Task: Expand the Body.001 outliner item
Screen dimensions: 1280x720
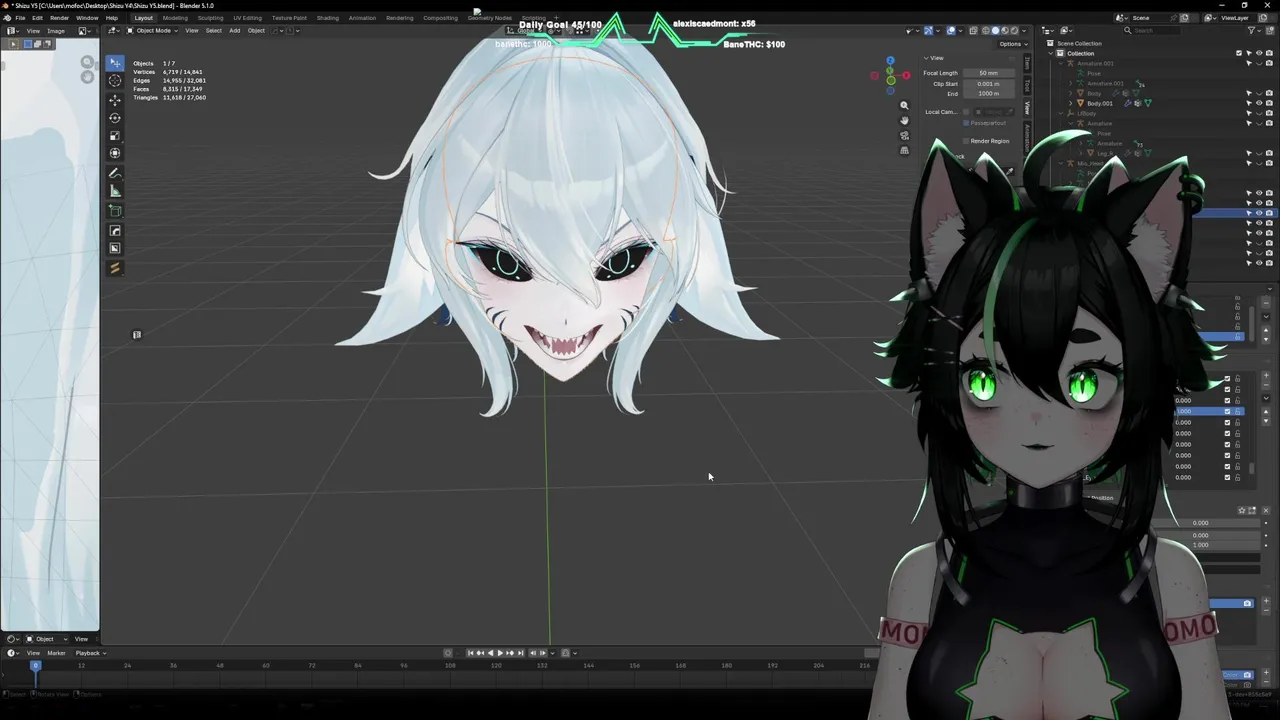Action: pyautogui.click(x=1071, y=103)
